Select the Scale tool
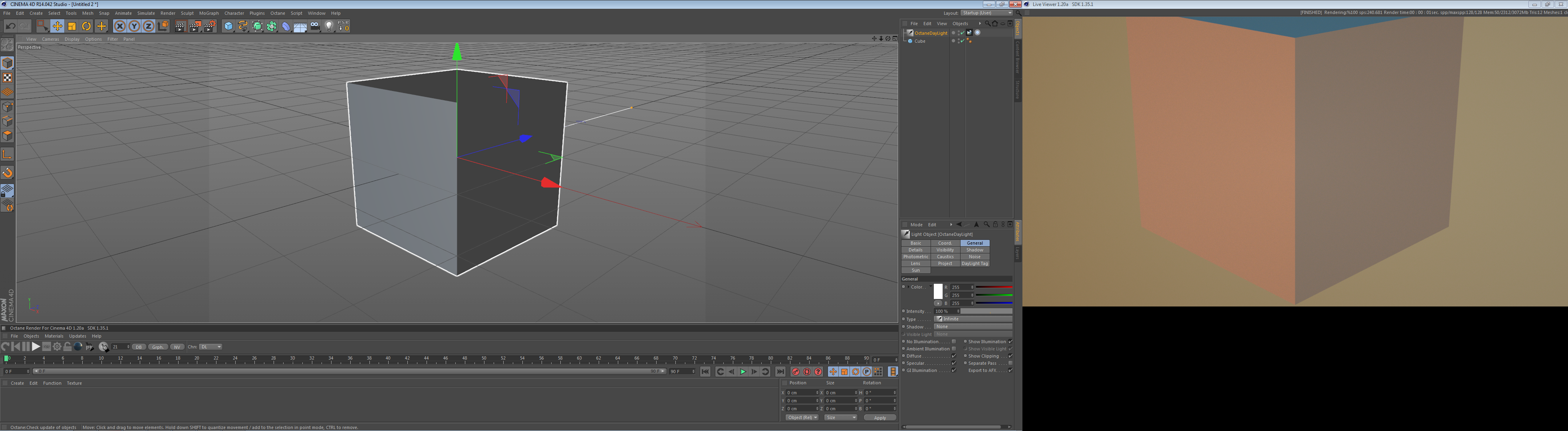Image resolution: width=1568 pixels, height=431 pixels. point(72,26)
